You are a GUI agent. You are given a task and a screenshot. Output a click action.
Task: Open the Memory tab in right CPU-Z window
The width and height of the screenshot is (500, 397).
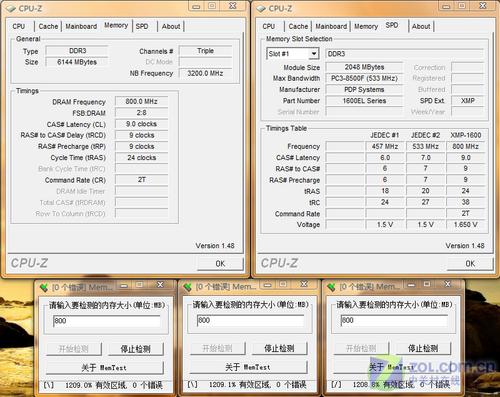coord(366,26)
